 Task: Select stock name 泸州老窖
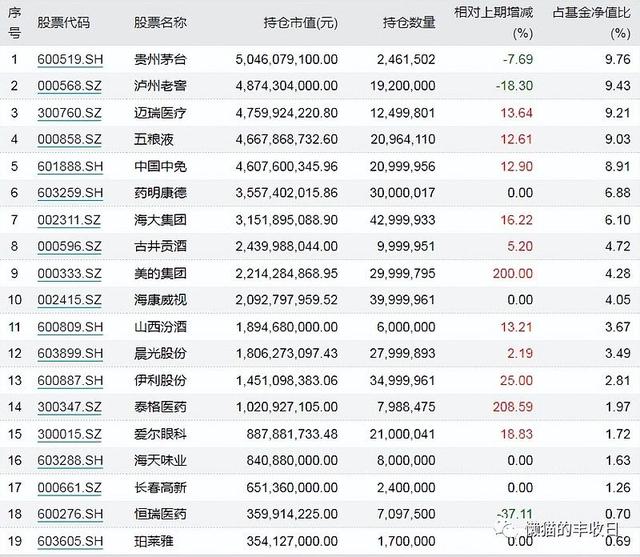point(160,86)
